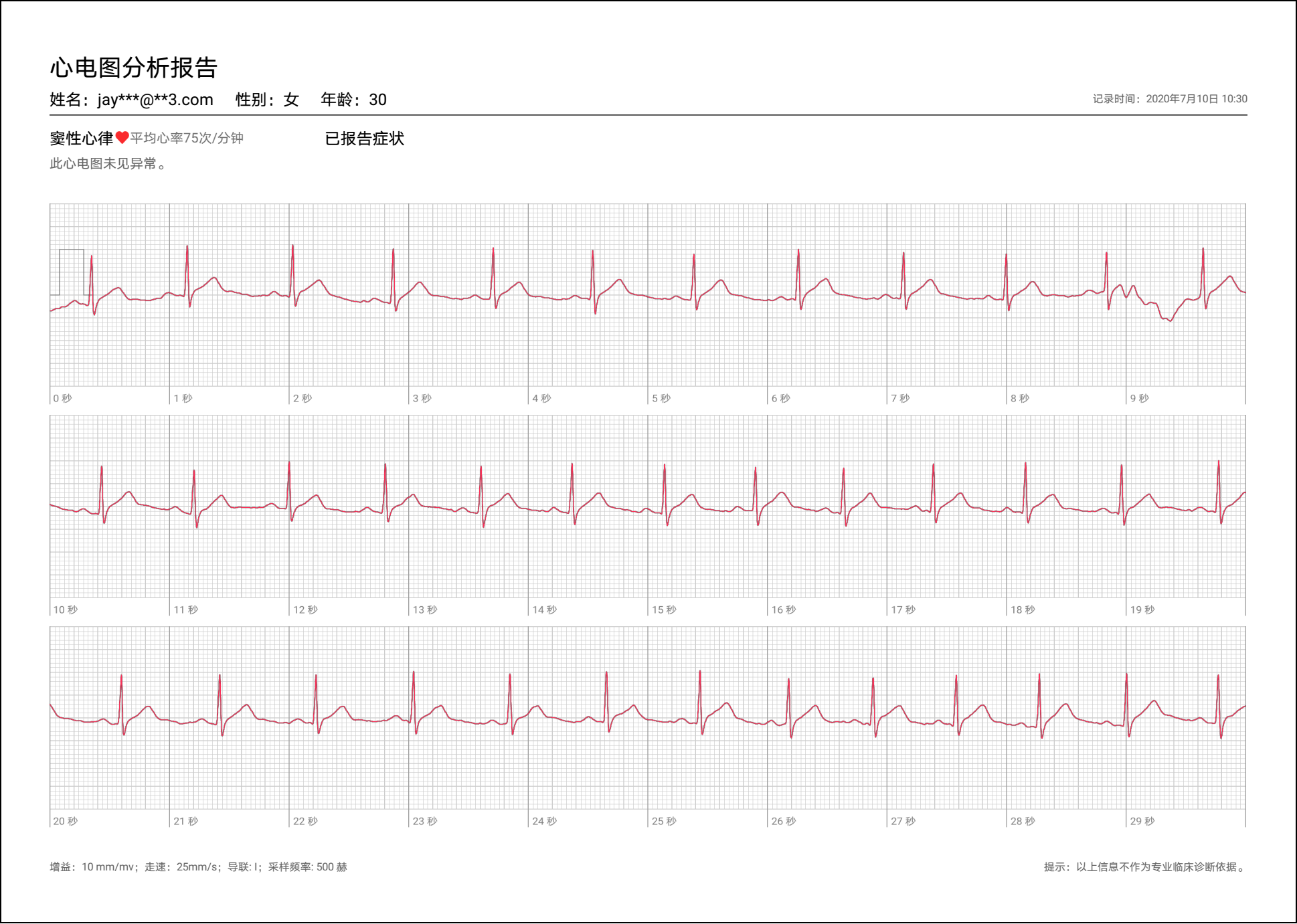Click the 3 秒 time marker

click(x=422, y=398)
